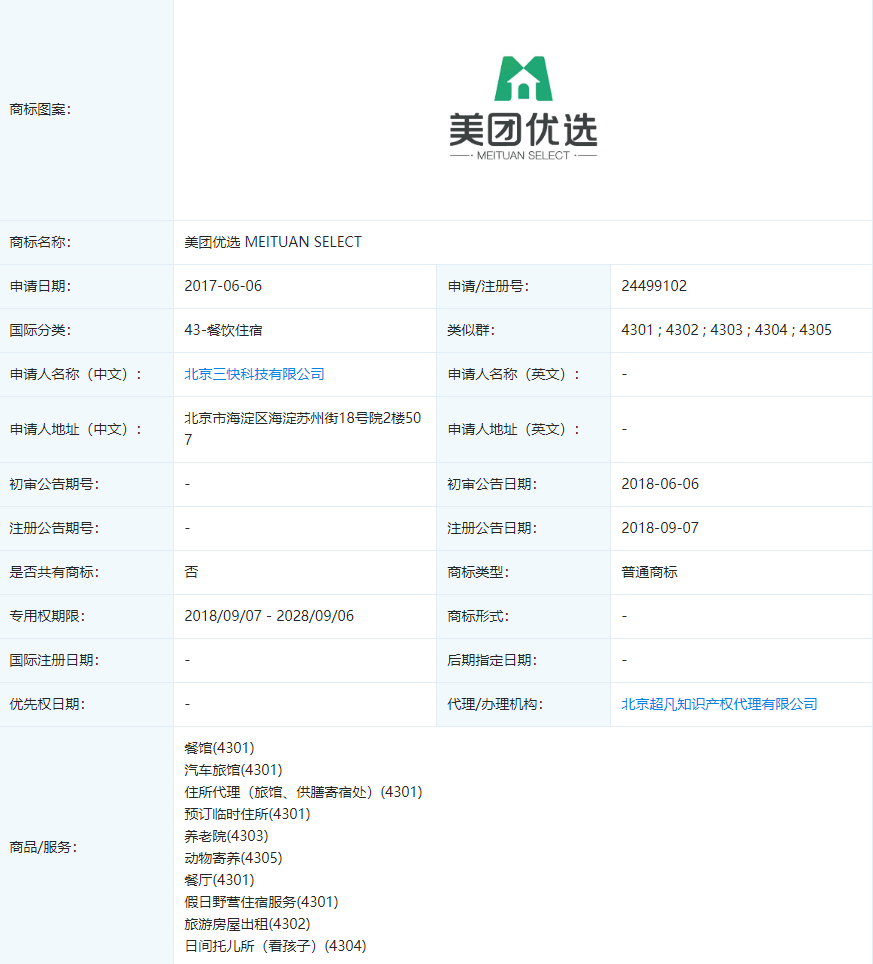Select shared trademark value 否
Image resolution: width=873 pixels, height=964 pixels.
[x=191, y=572]
